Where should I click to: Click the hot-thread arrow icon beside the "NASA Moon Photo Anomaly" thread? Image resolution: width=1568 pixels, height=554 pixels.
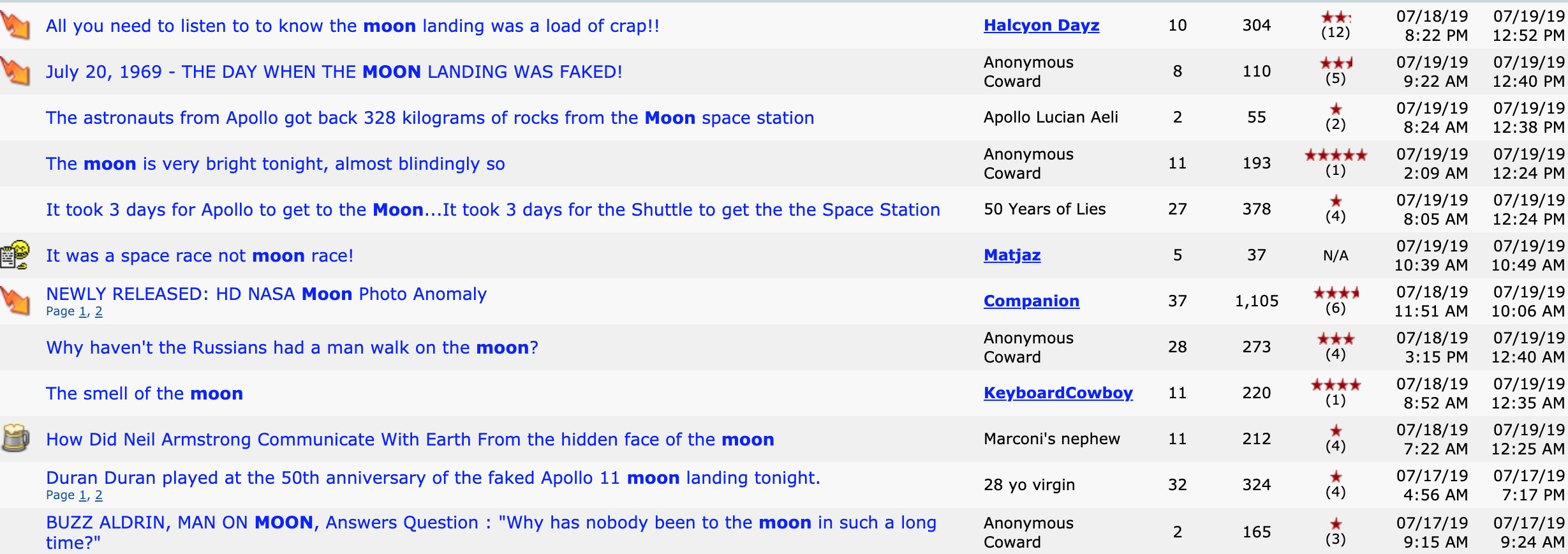tap(15, 301)
